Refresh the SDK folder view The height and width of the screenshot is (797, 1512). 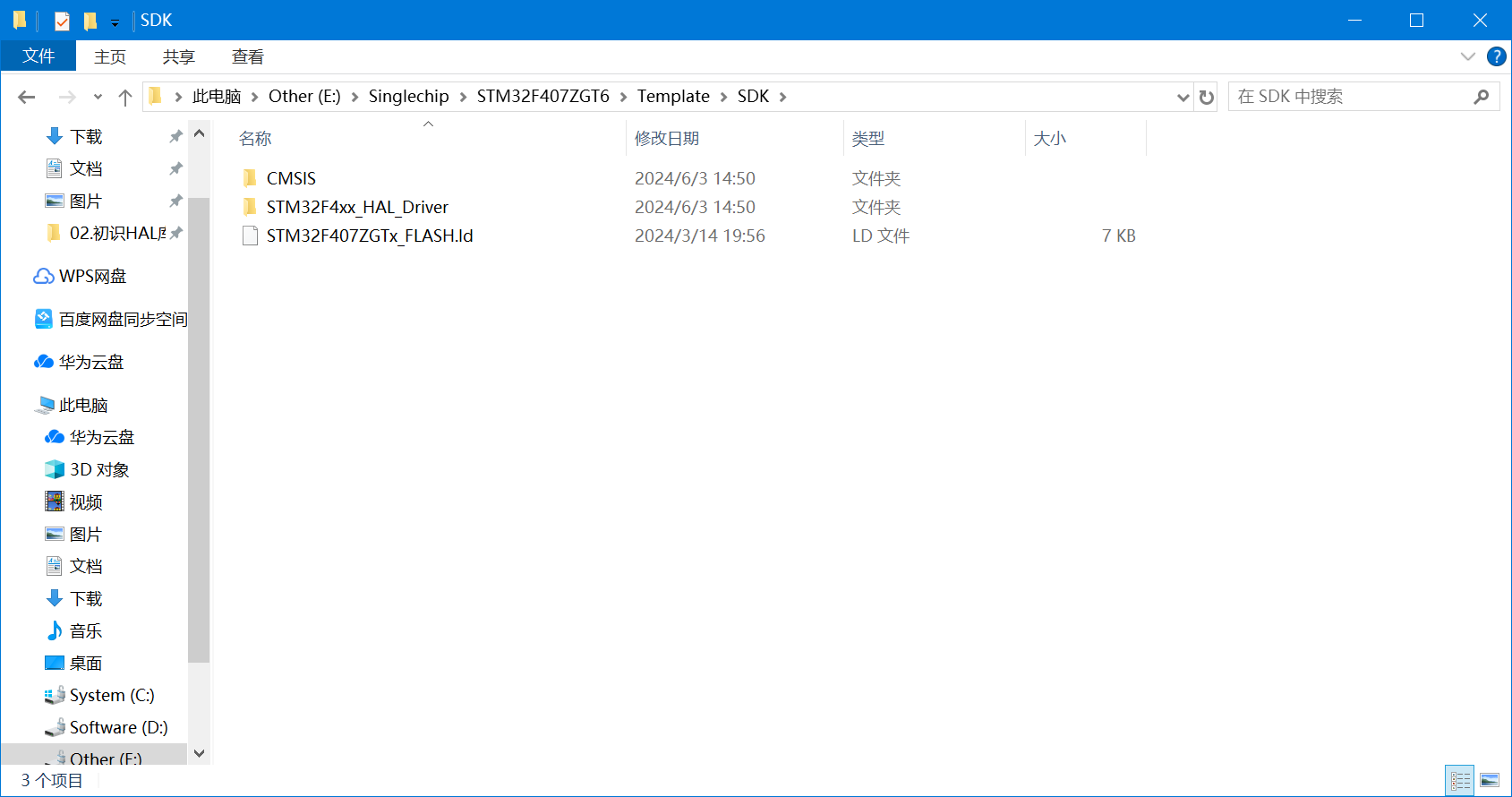click(x=1206, y=97)
